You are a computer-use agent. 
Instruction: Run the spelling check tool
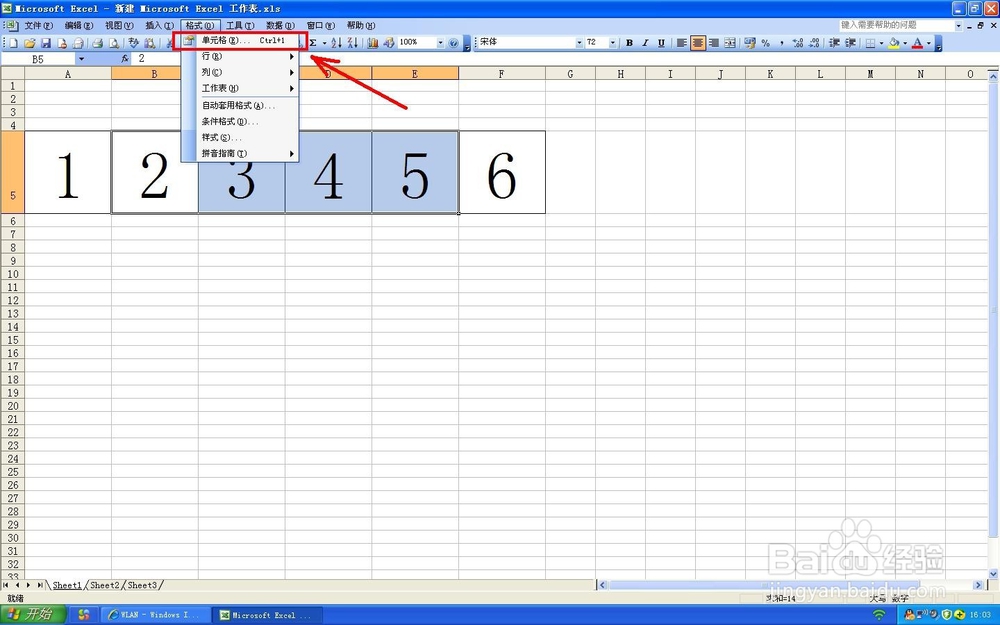point(133,43)
